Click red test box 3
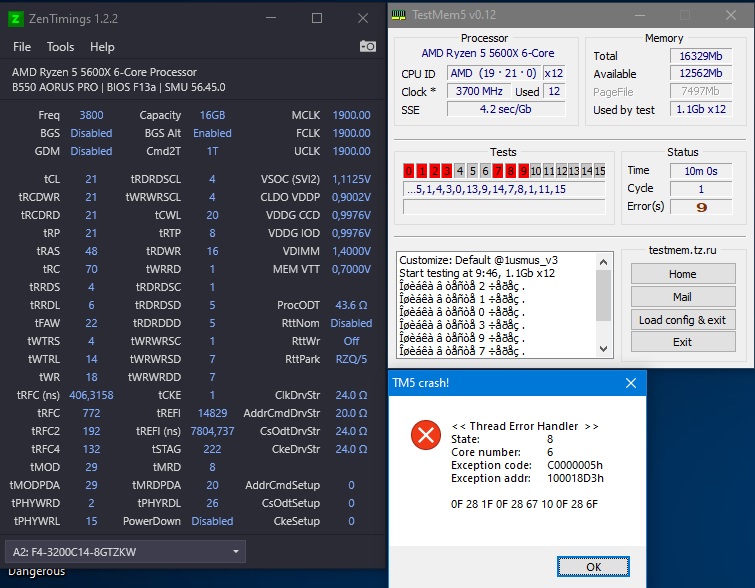The height and width of the screenshot is (588, 755). pyautogui.click(x=447, y=170)
